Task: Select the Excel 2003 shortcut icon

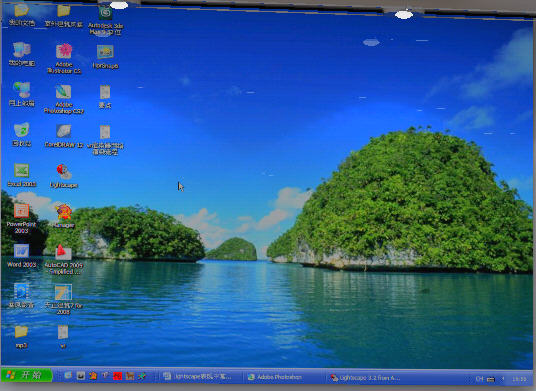Action: (x=22, y=175)
